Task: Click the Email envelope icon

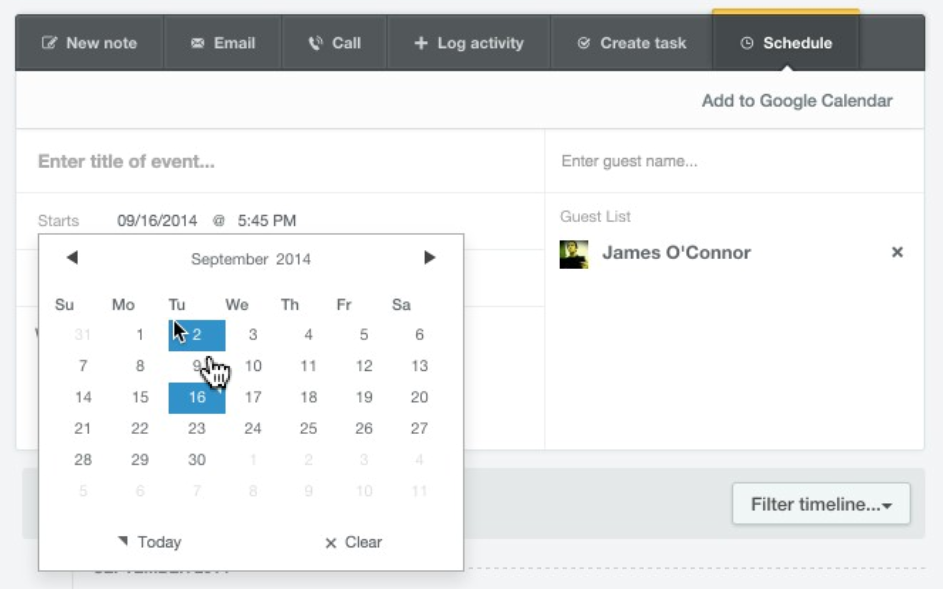Action: tap(197, 43)
